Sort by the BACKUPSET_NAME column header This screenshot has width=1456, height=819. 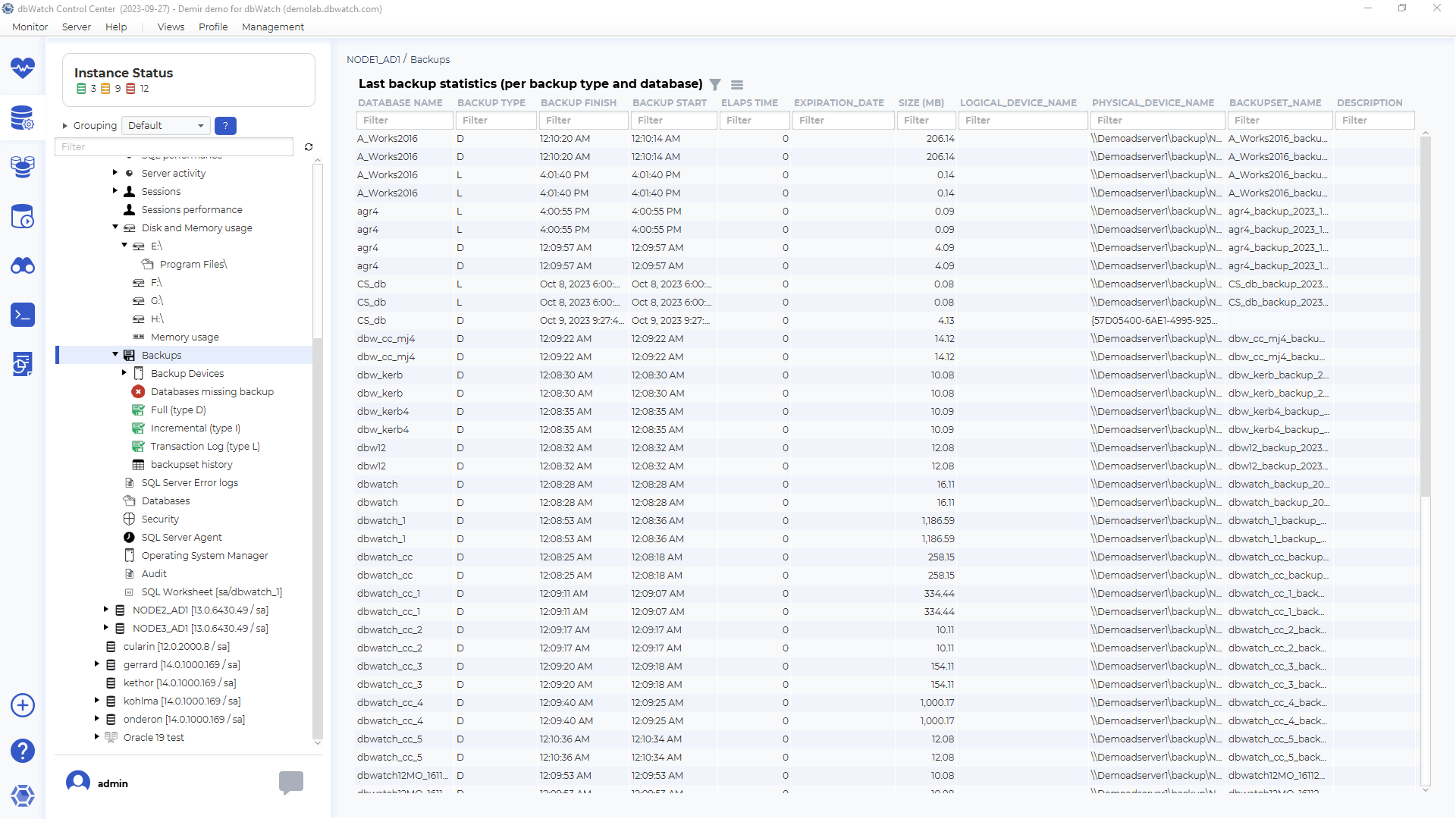[x=1275, y=102]
